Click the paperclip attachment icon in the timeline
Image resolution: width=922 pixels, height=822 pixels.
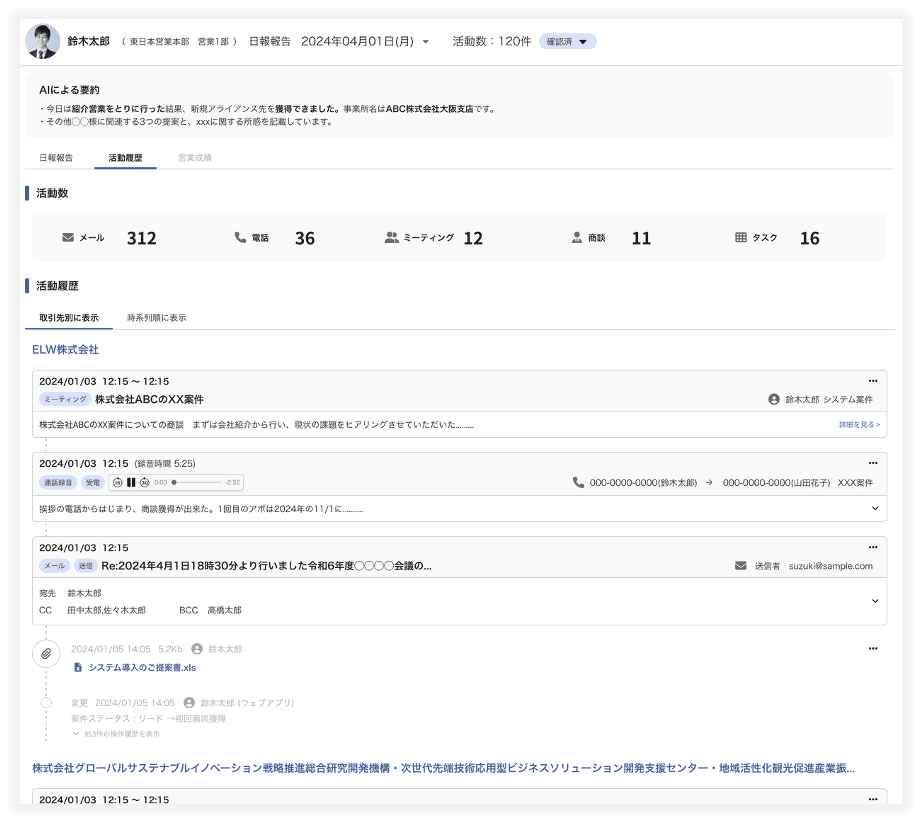click(45, 653)
